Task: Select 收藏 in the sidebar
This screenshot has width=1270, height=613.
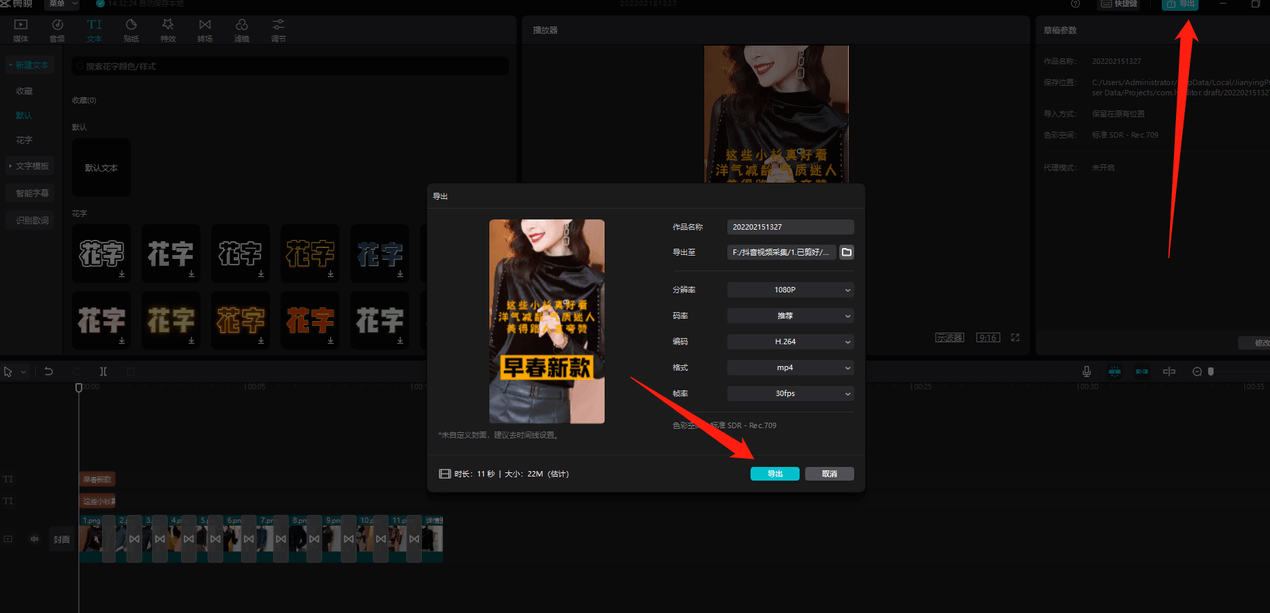Action: tap(24, 91)
